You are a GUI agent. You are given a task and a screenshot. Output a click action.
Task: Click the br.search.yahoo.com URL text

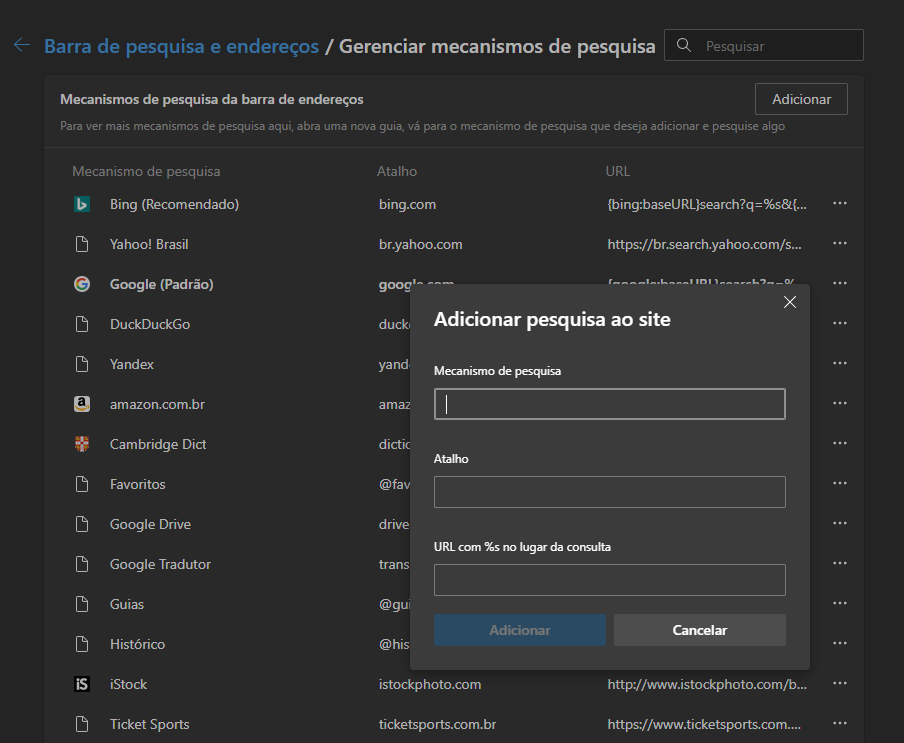tap(704, 244)
